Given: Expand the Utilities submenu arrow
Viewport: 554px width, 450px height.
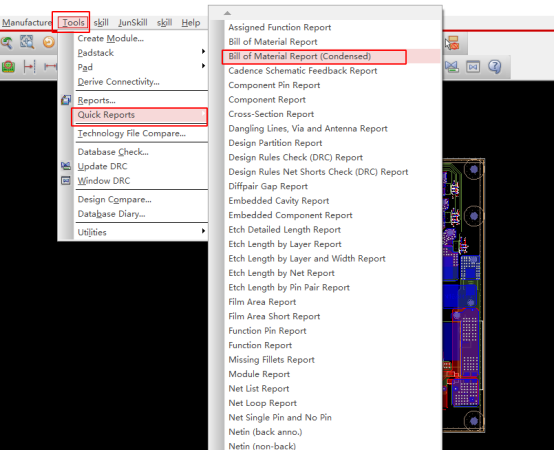Looking at the screenshot, I should (x=203, y=231).
